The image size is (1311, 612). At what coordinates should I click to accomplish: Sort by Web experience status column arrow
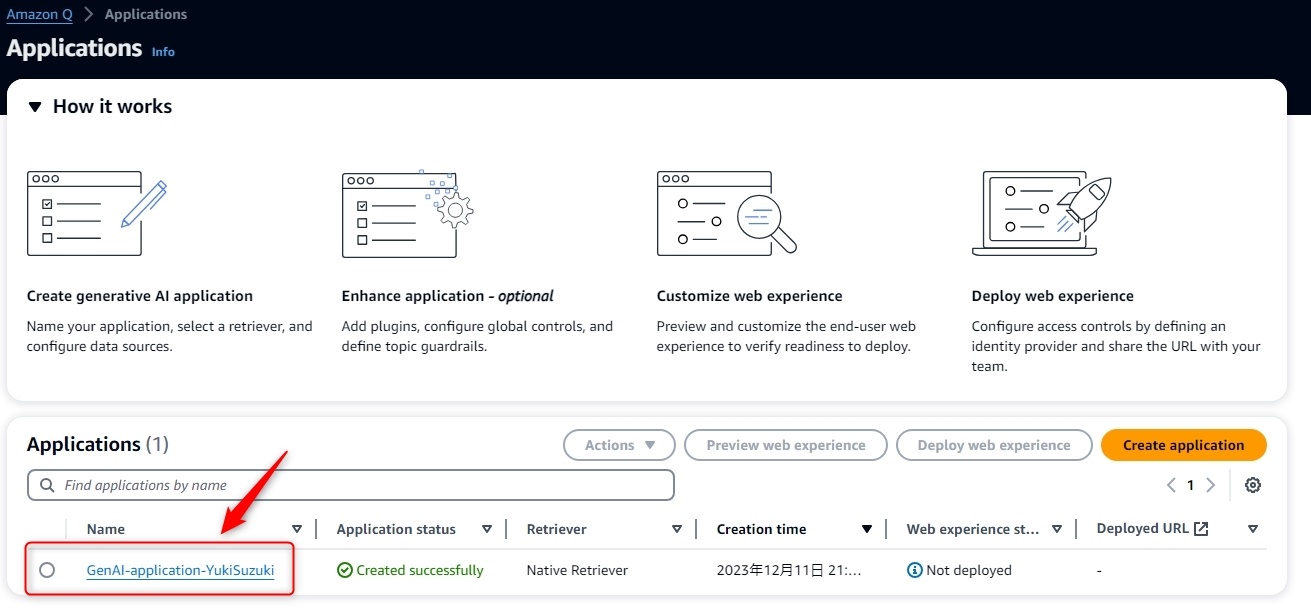click(x=1057, y=529)
